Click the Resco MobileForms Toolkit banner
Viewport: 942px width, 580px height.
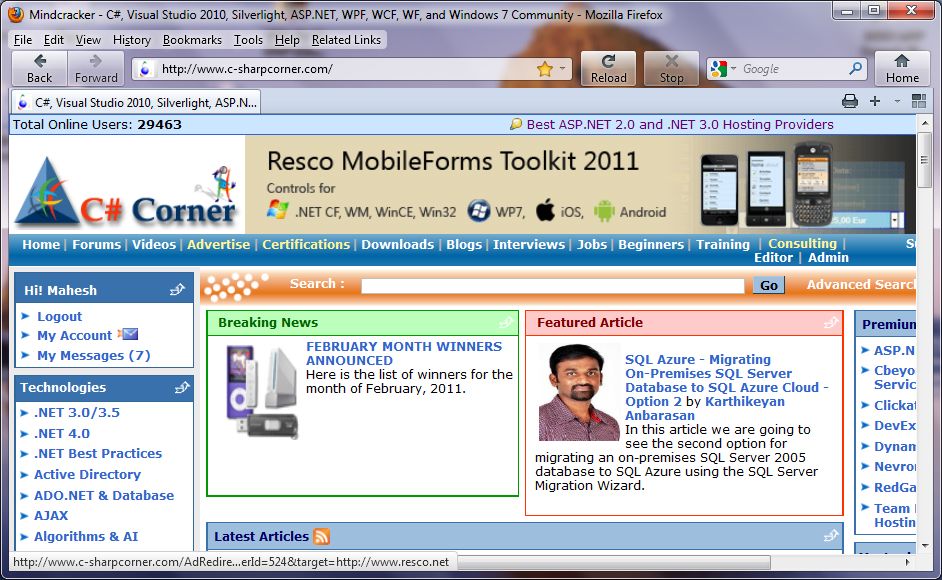(580, 185)
